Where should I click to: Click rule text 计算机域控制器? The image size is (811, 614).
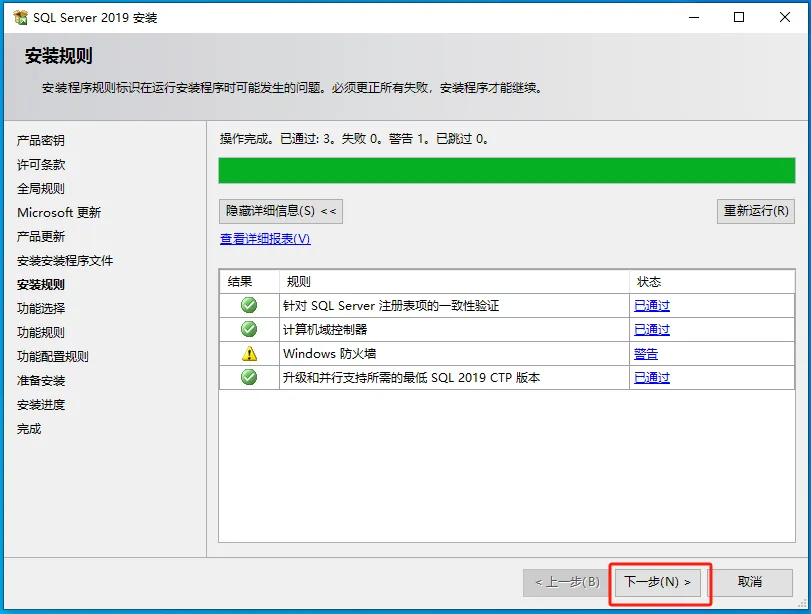pos(325,330)
